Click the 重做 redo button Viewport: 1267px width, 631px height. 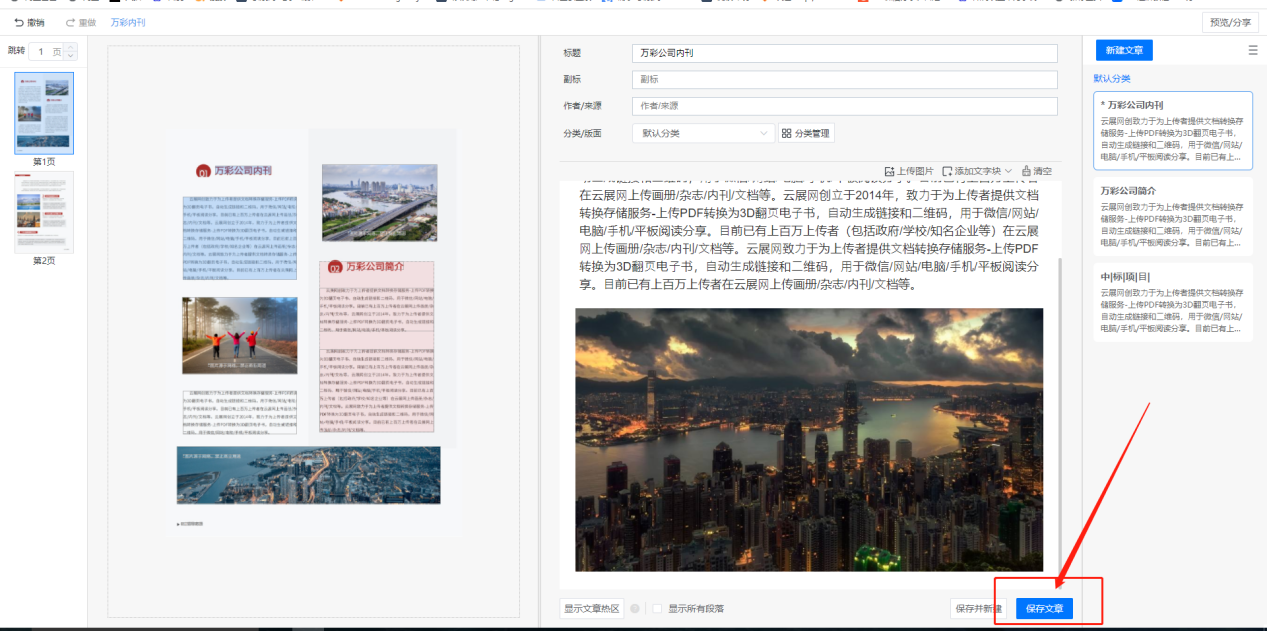[81, 22]
